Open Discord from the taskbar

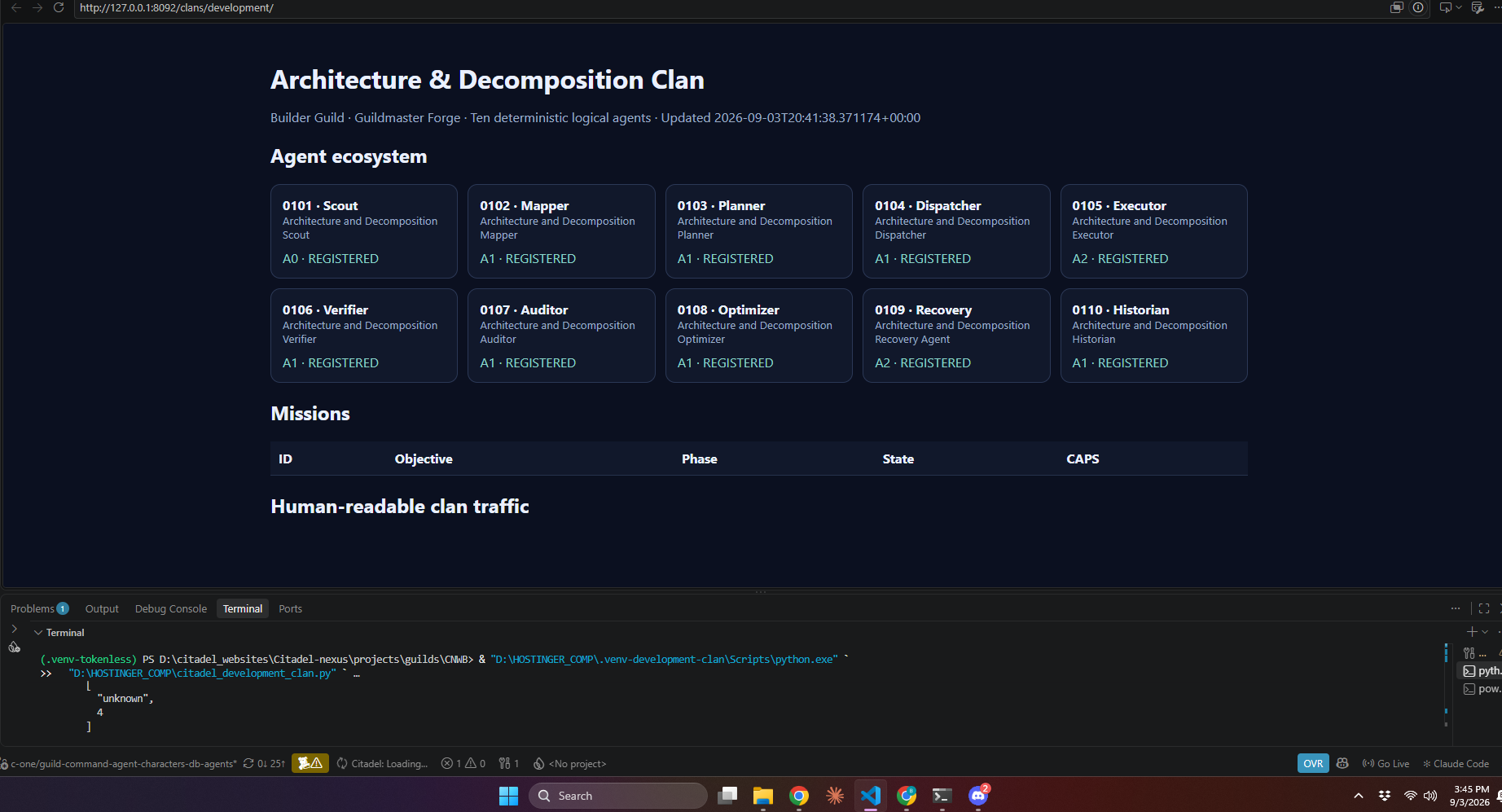[x=978, y=796]
